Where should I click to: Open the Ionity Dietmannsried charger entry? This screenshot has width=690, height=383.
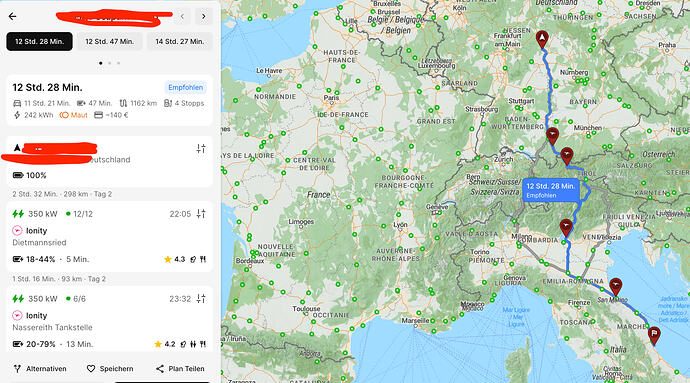click(110, 236)
